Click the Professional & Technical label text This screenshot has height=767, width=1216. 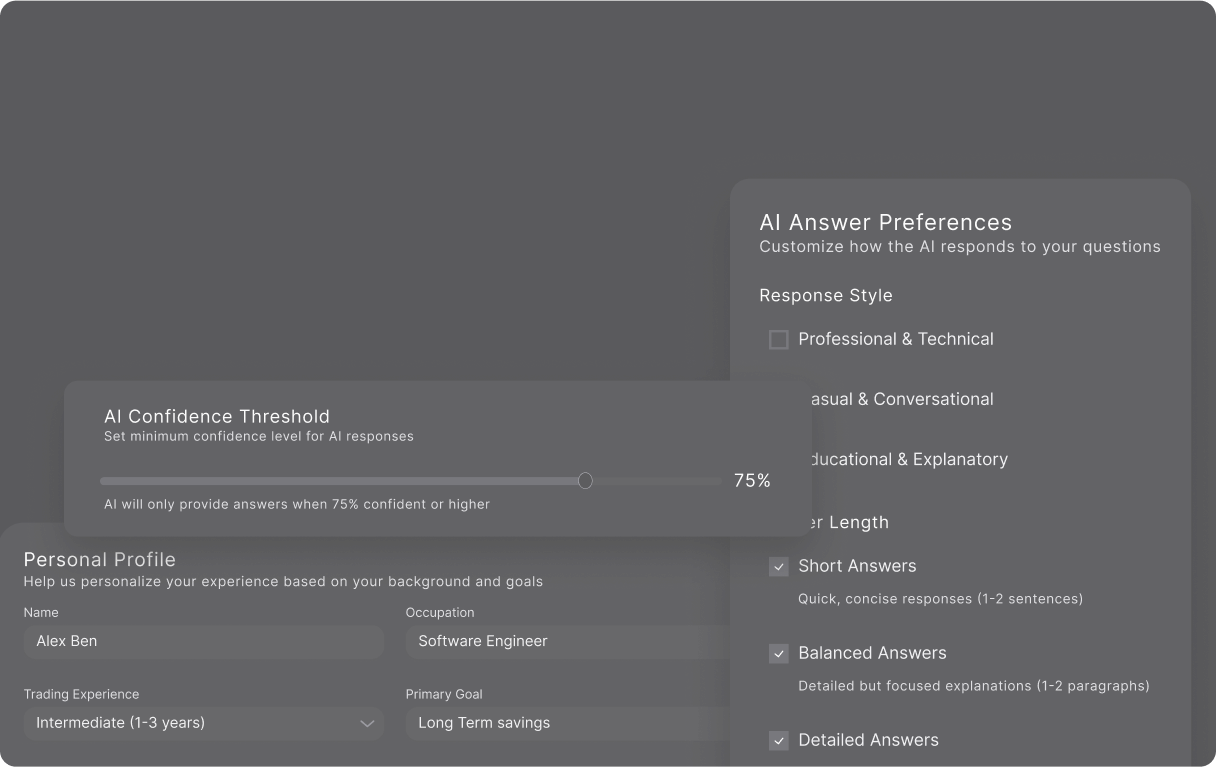pos(896,339)
